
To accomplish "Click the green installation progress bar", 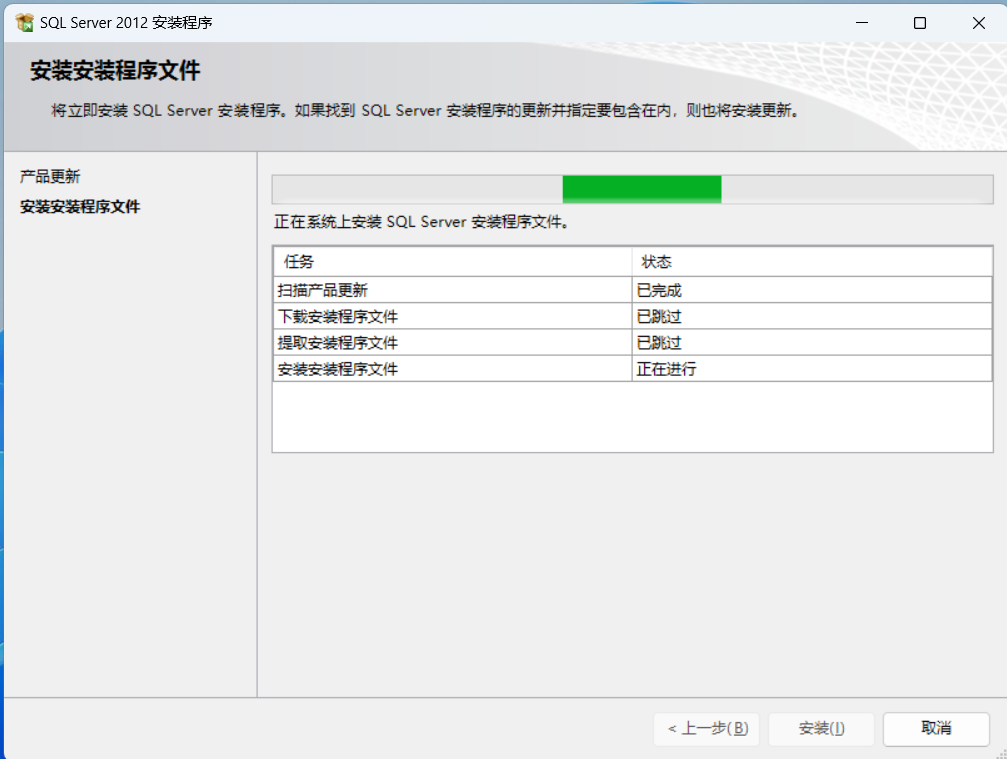I will pyautogui.click(x=633, y=189).
